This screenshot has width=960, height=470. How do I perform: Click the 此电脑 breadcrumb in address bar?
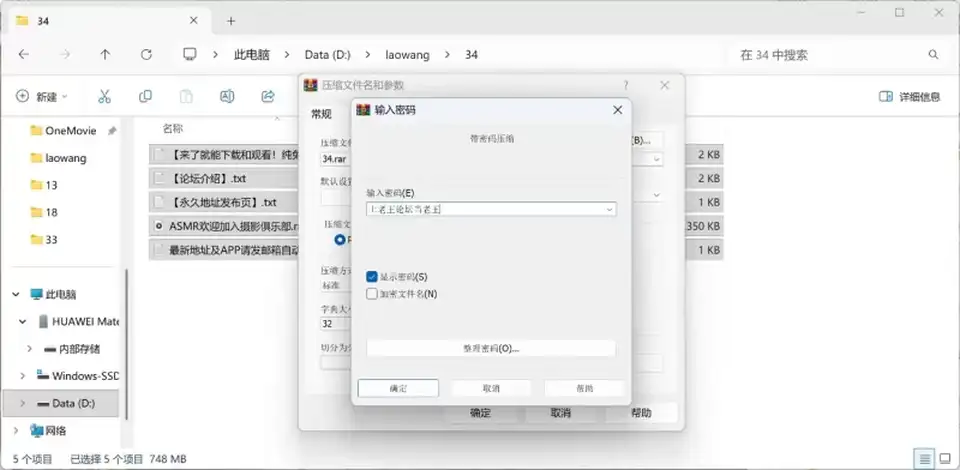tap(252, 54)
